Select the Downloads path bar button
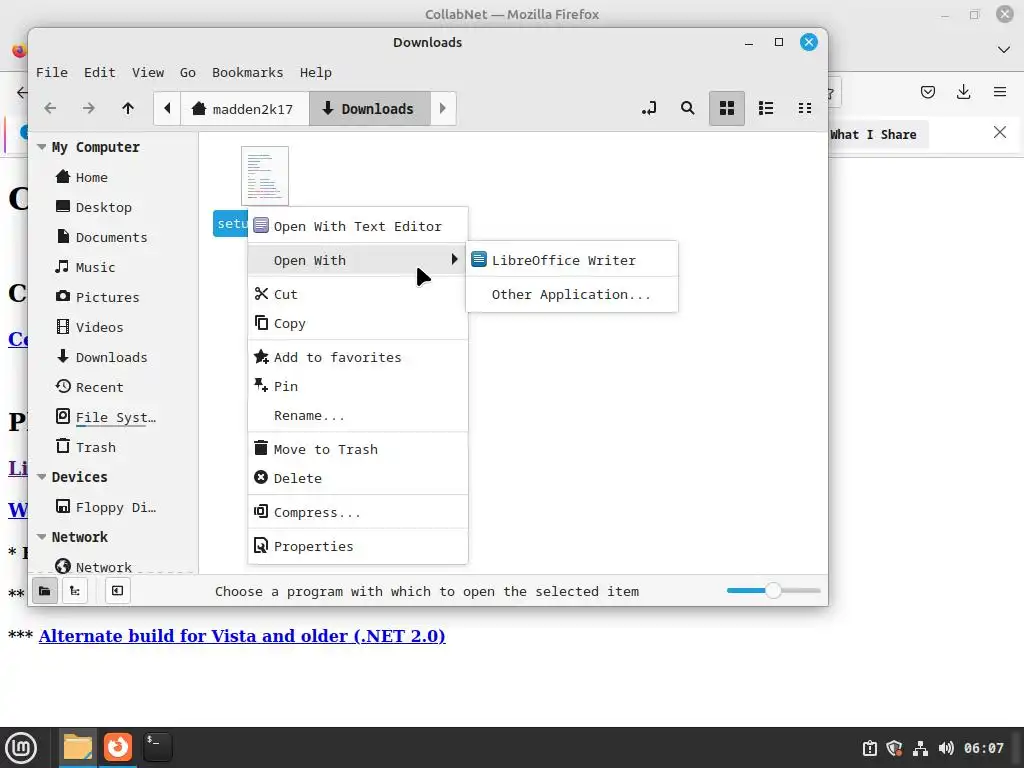 369,108
